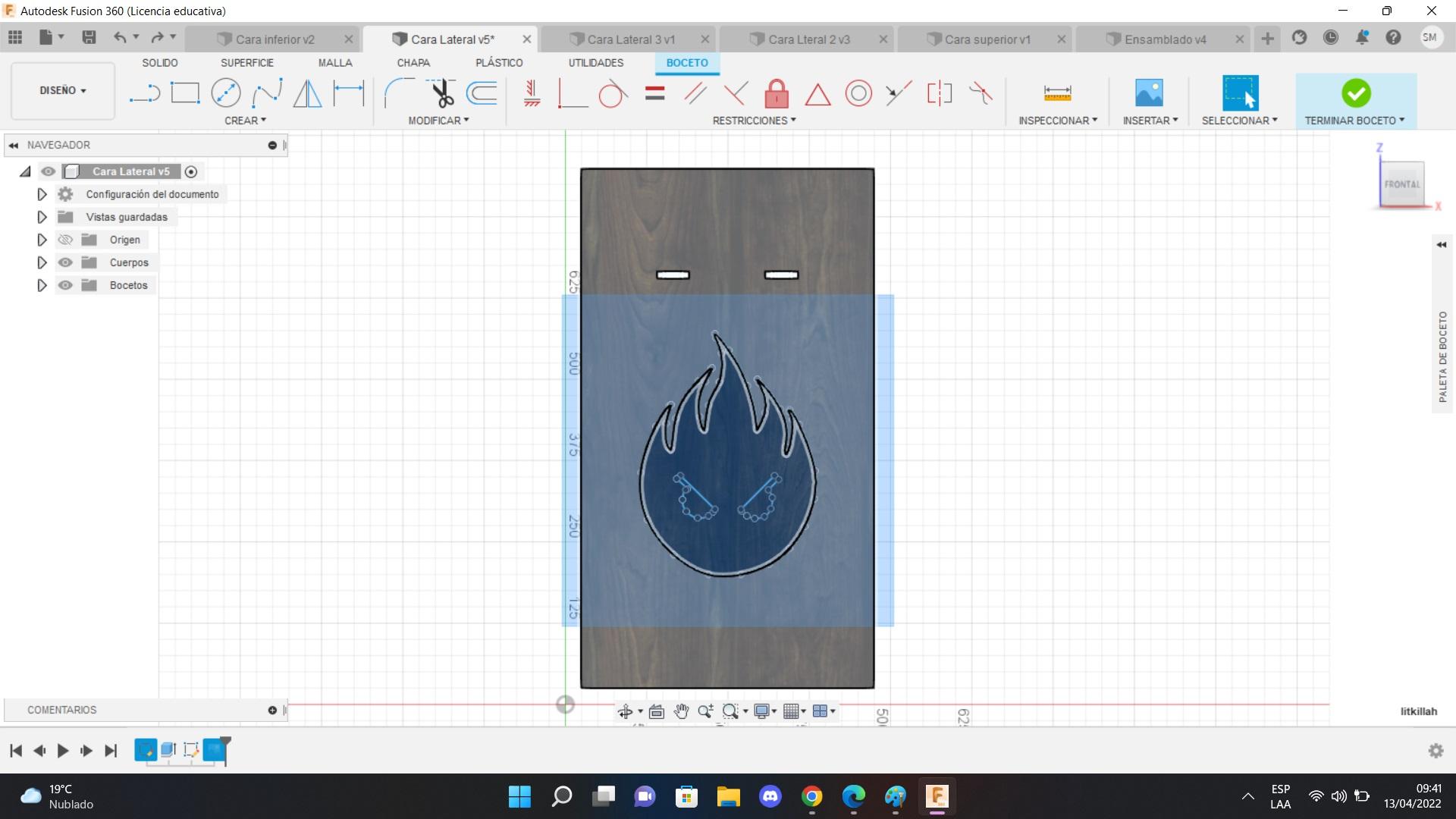Hide the Cuerpos folder with eye icon

point(65,262)
